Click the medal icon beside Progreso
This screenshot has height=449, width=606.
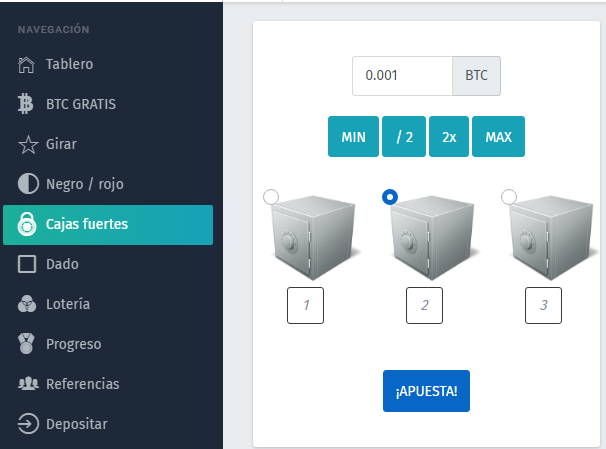point(26,344)
